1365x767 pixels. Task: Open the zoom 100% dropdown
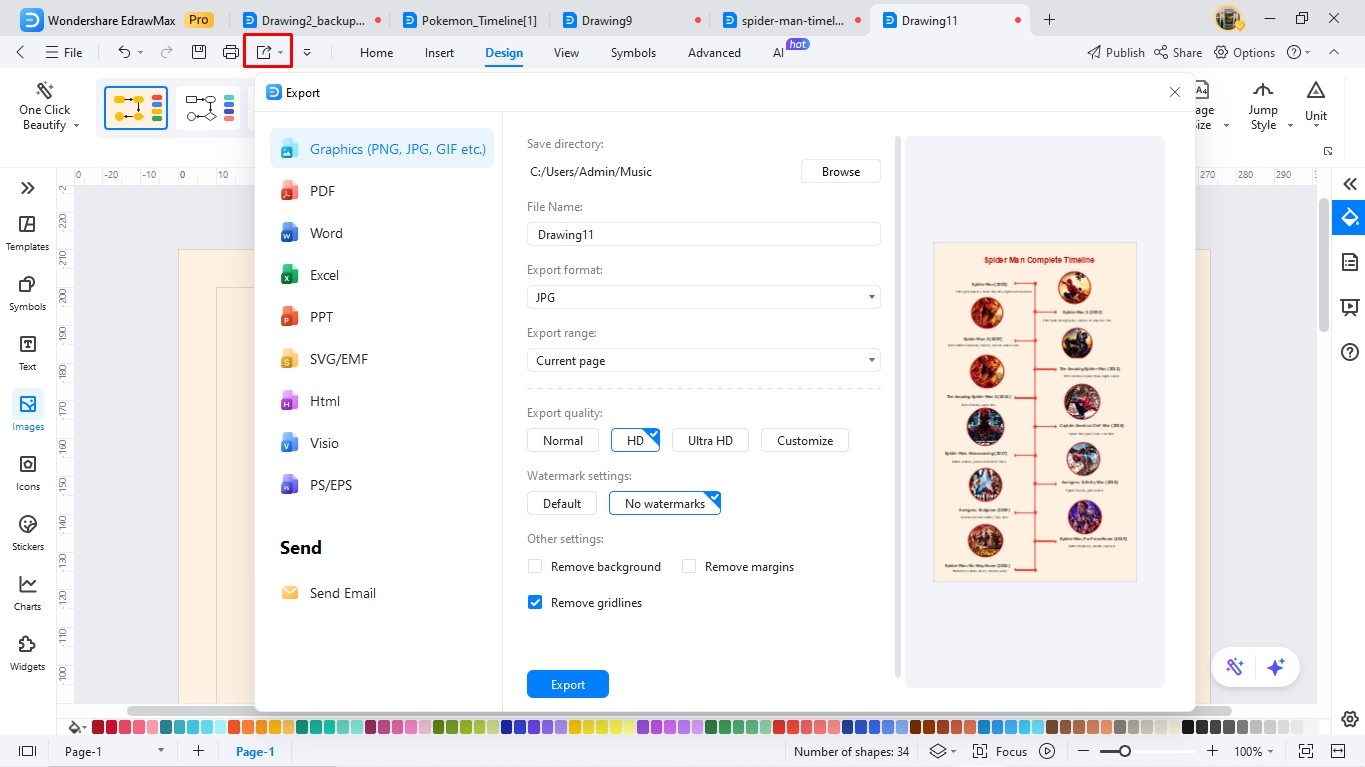click(1255, 751)
